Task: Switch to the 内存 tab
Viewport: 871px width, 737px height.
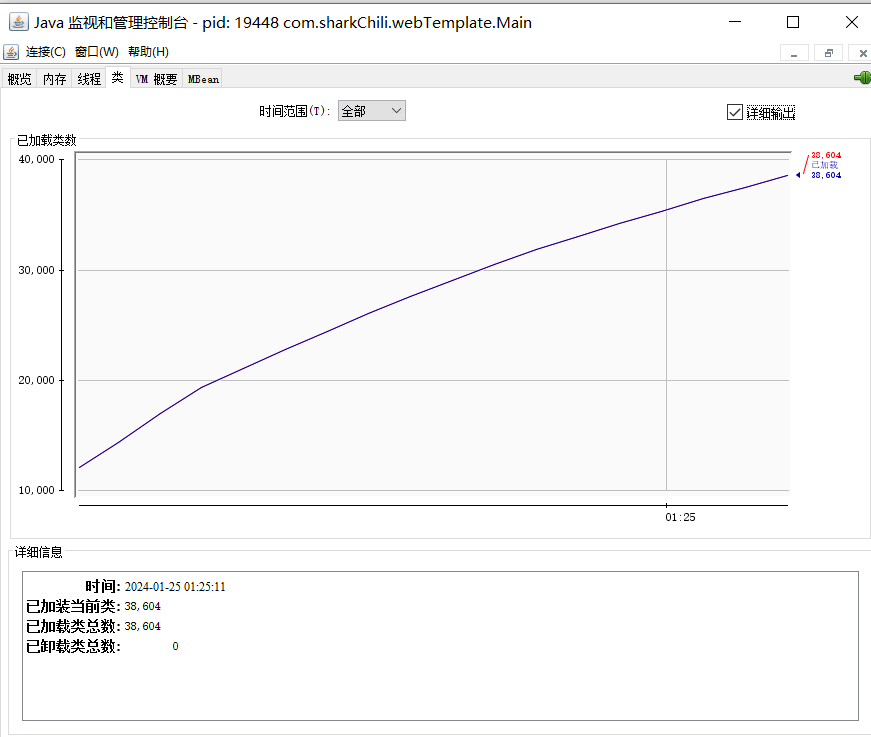Action: click(54, 79)
